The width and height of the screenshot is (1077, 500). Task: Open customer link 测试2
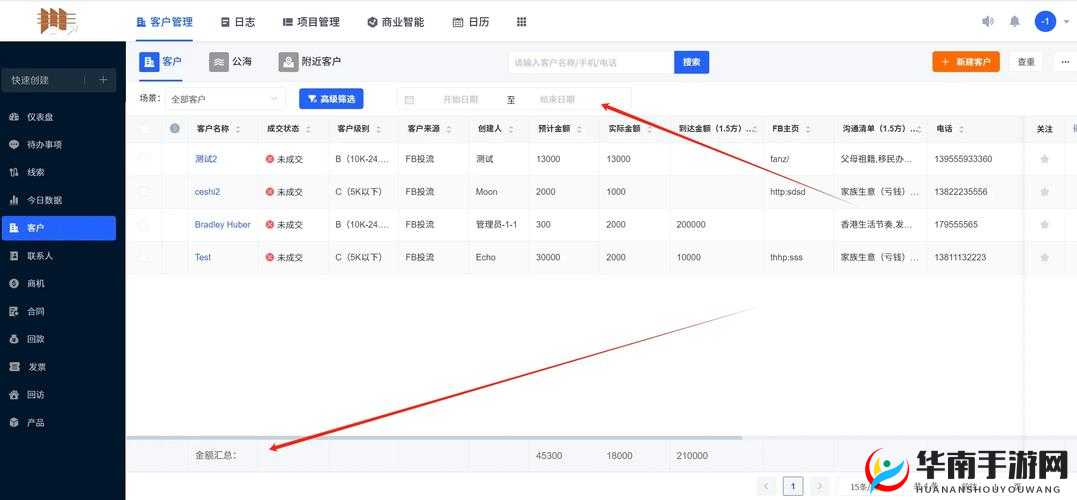pyautogui.click(x=206, y=159)
